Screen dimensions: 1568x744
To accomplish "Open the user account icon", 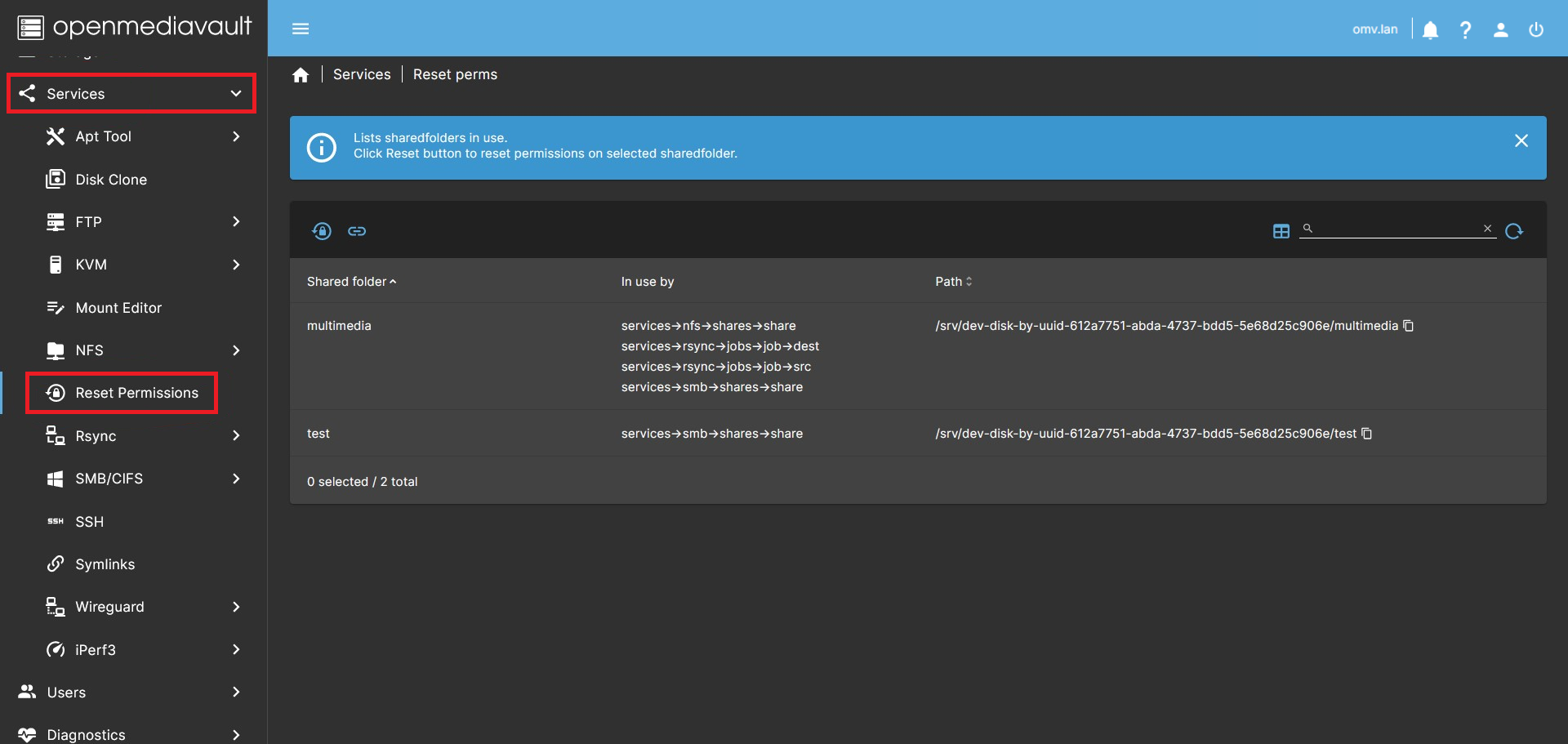I will pos(1501,29).
